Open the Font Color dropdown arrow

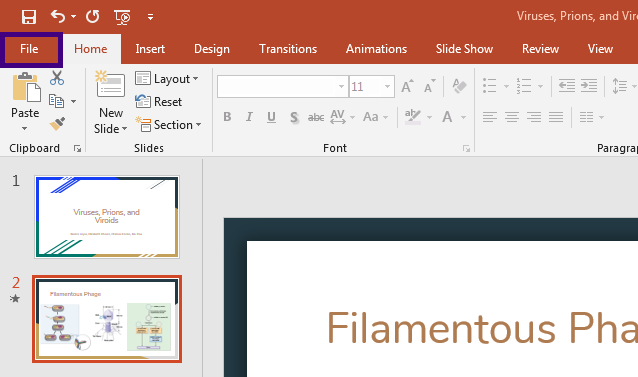pos(463,118)
